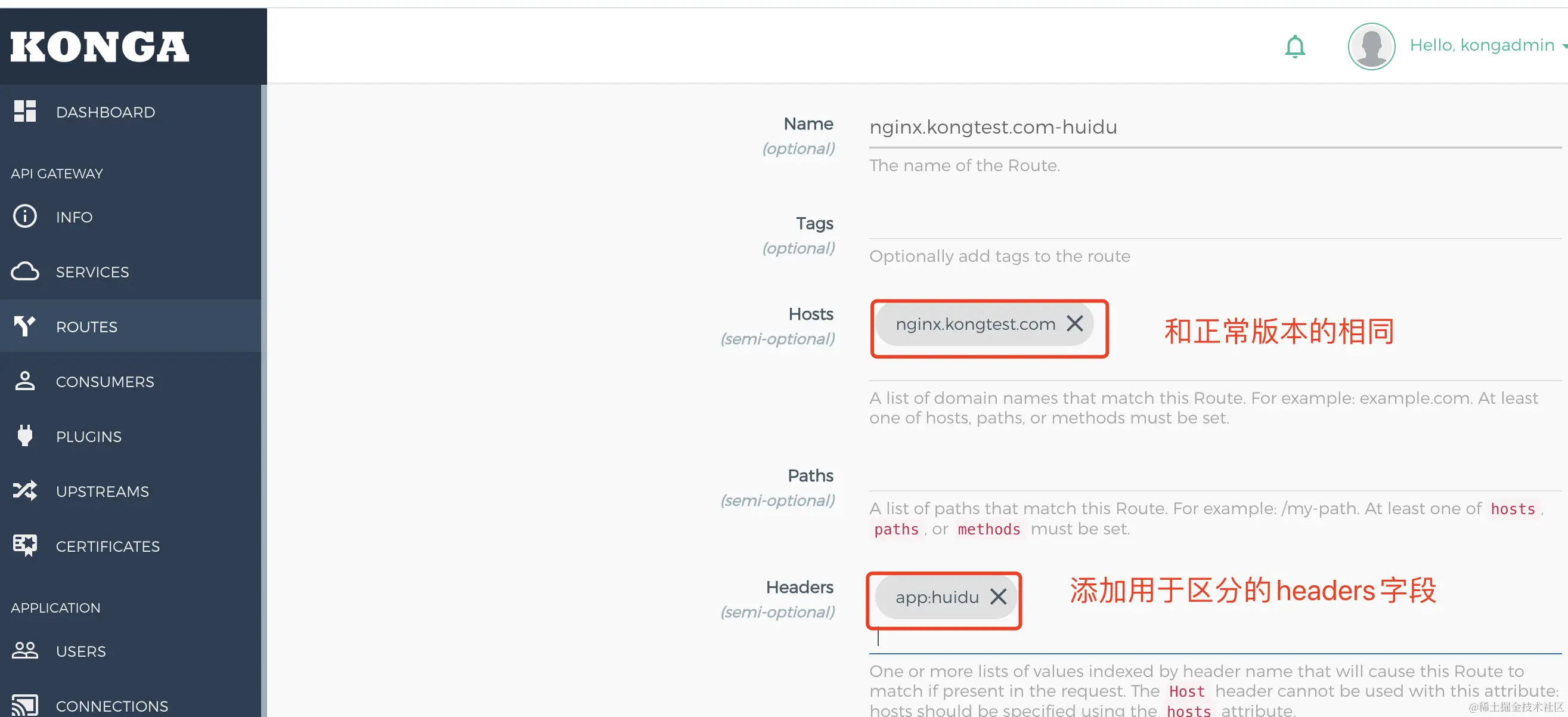Click the Upstreams shuffle icon
1568x717 pixels.
pyautogui.click(x=25, y=490)
